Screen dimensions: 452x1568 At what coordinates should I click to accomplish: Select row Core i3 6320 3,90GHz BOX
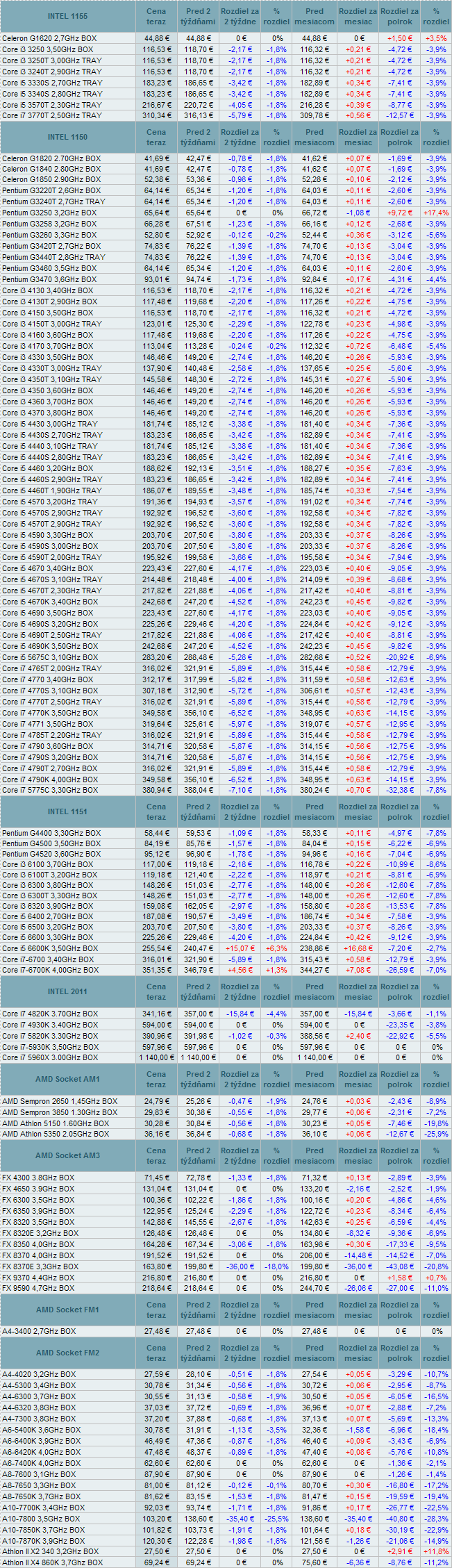[x=226, y=906]
